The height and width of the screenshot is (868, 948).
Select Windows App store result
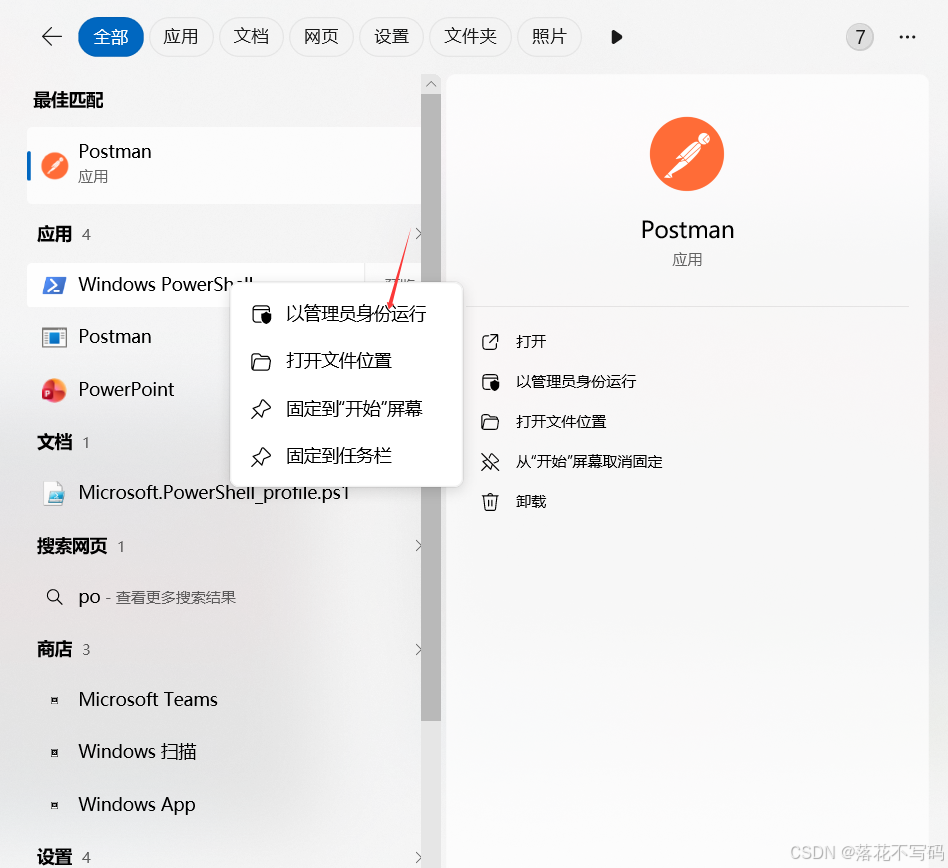(x=137, y=805)
